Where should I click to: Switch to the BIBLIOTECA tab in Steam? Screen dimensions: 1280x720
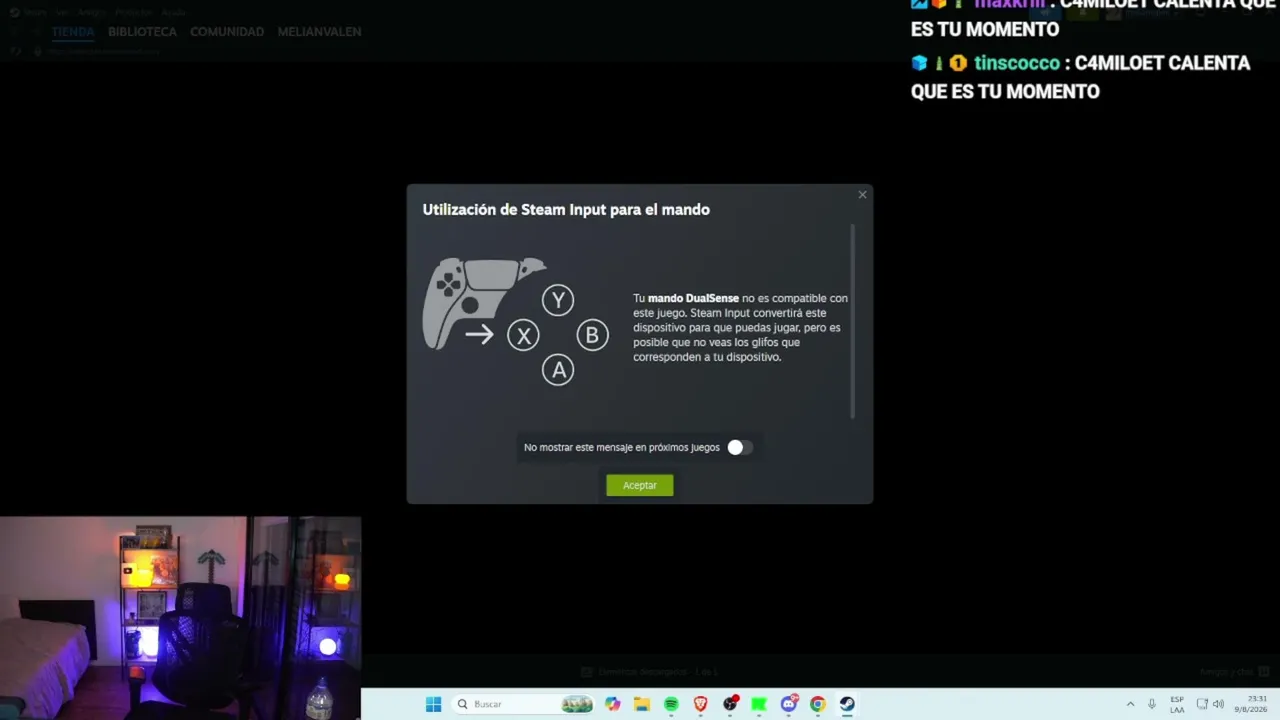coord(142,32)
